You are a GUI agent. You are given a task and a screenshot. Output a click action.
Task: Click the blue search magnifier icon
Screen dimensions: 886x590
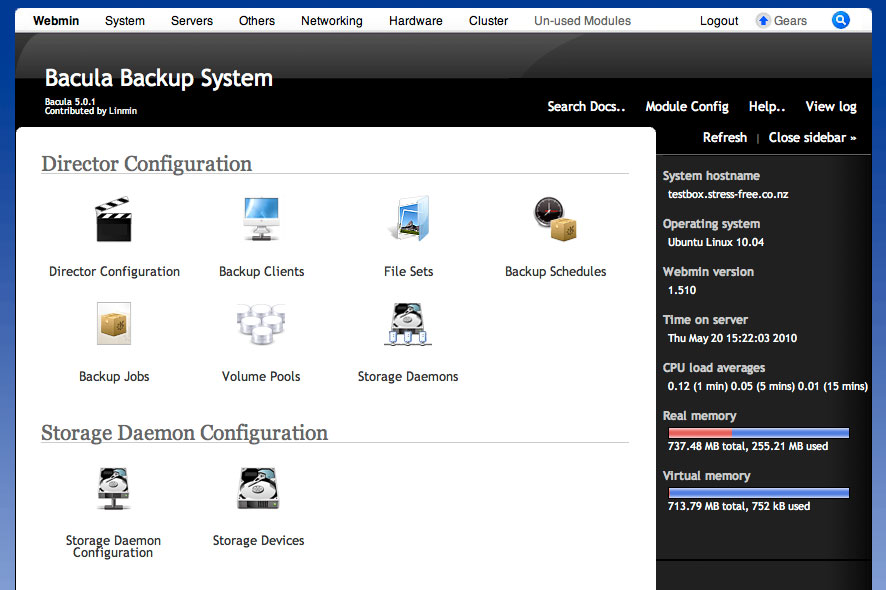point(840,20)
